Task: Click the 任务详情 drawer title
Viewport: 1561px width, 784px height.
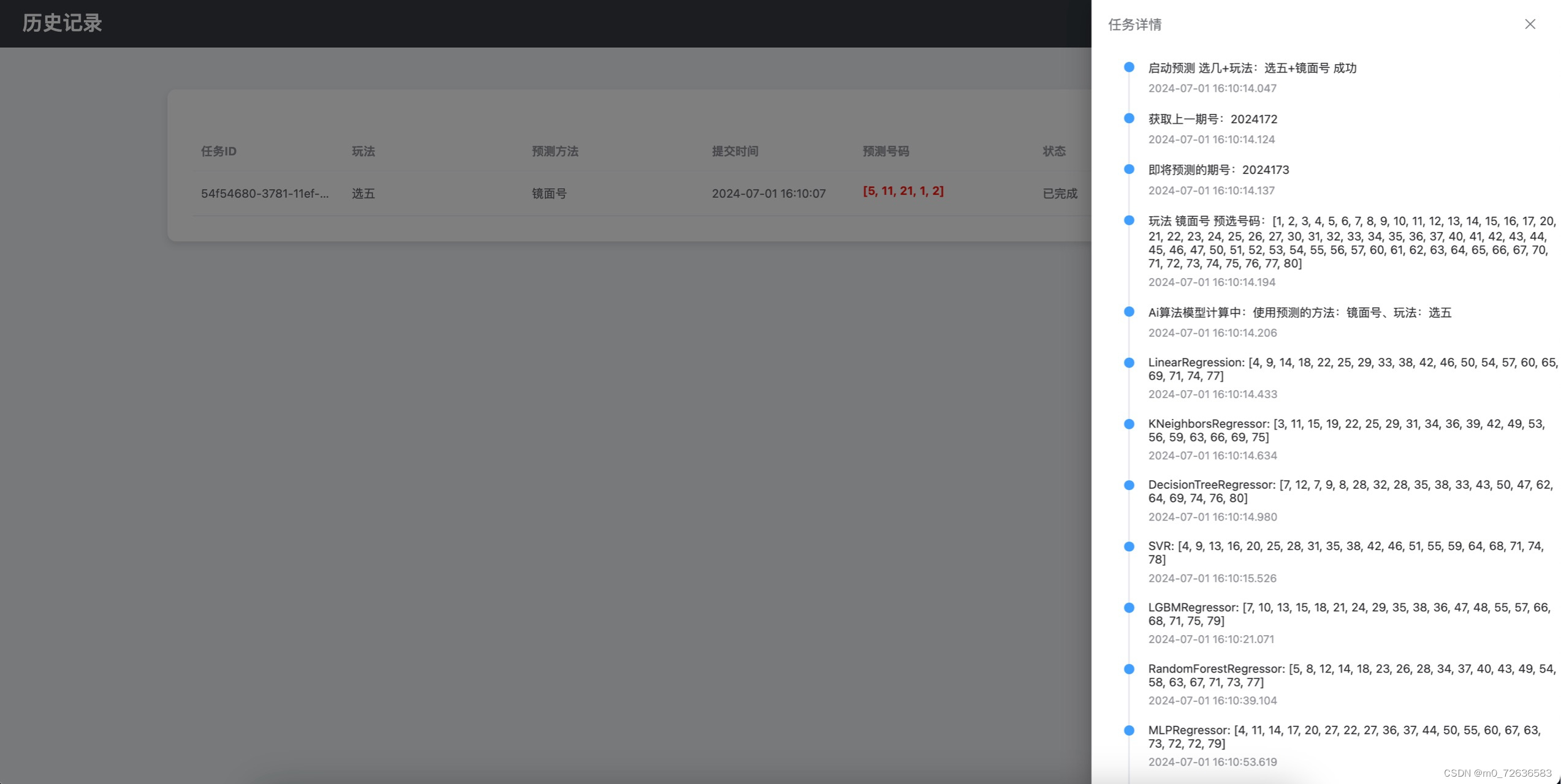Action: point(1134,24)
